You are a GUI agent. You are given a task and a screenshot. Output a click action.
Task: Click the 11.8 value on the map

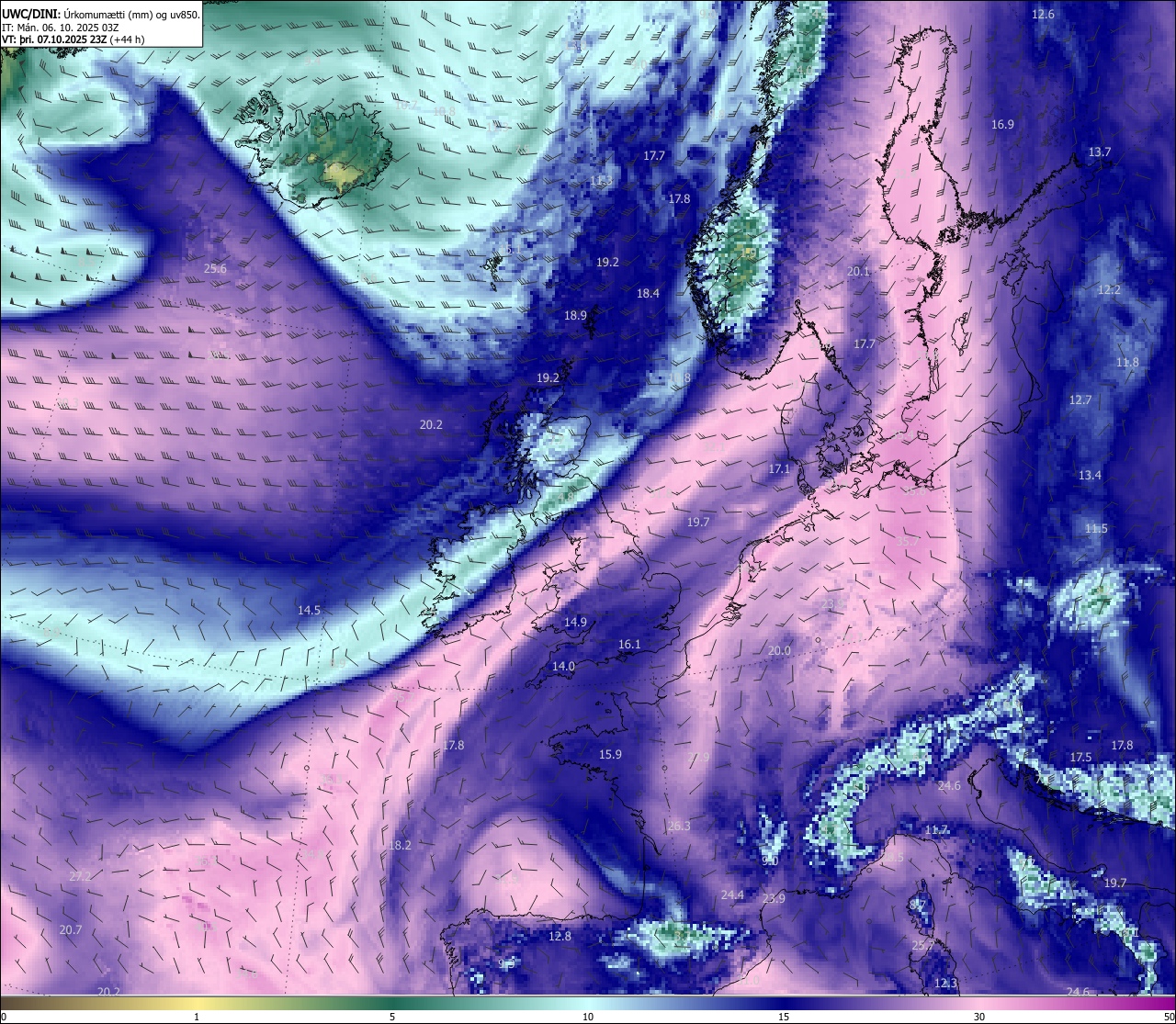coord(1127,363)
